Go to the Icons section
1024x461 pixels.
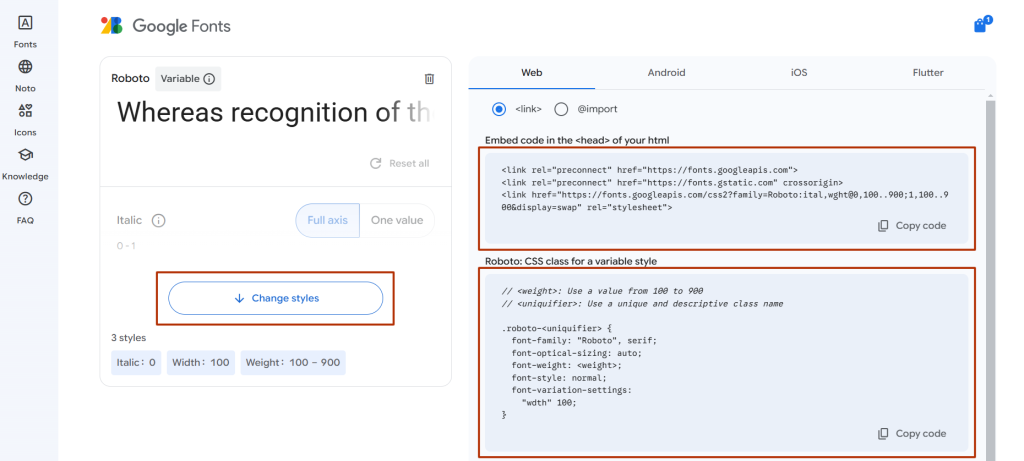coord(25,119)
